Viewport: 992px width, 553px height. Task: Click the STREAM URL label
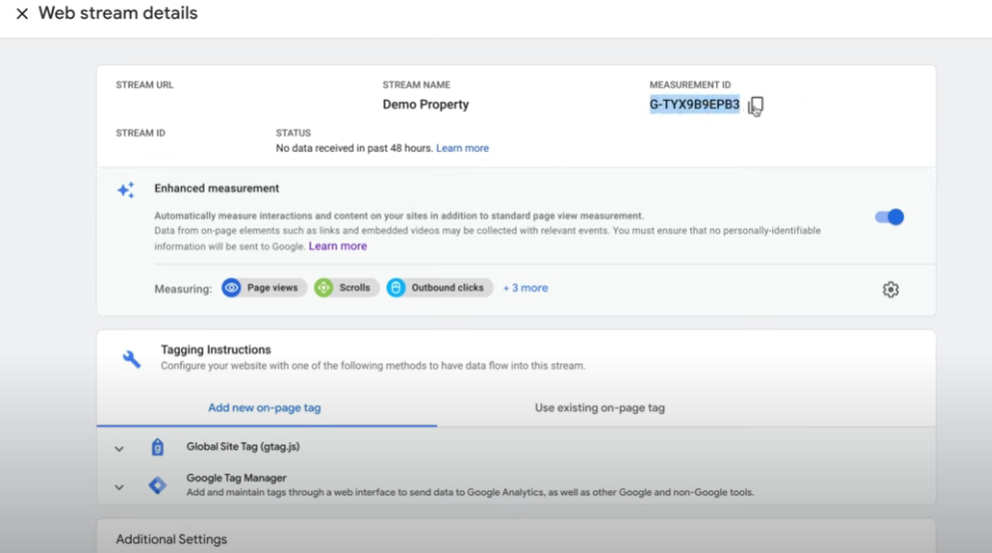(x=144, y=85)
